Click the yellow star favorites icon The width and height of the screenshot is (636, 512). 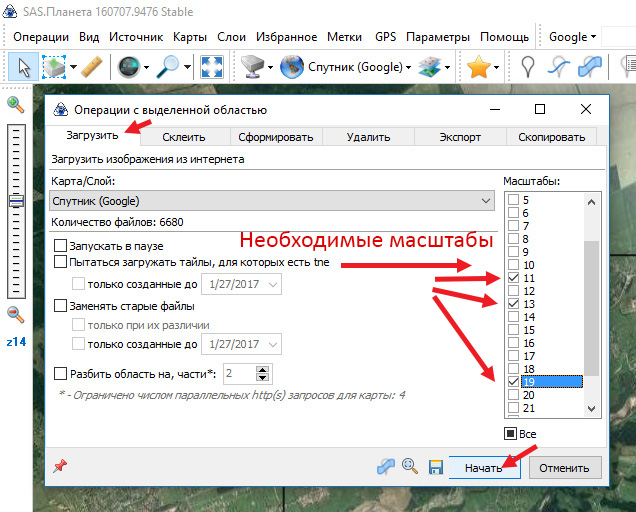pos(478,67)
